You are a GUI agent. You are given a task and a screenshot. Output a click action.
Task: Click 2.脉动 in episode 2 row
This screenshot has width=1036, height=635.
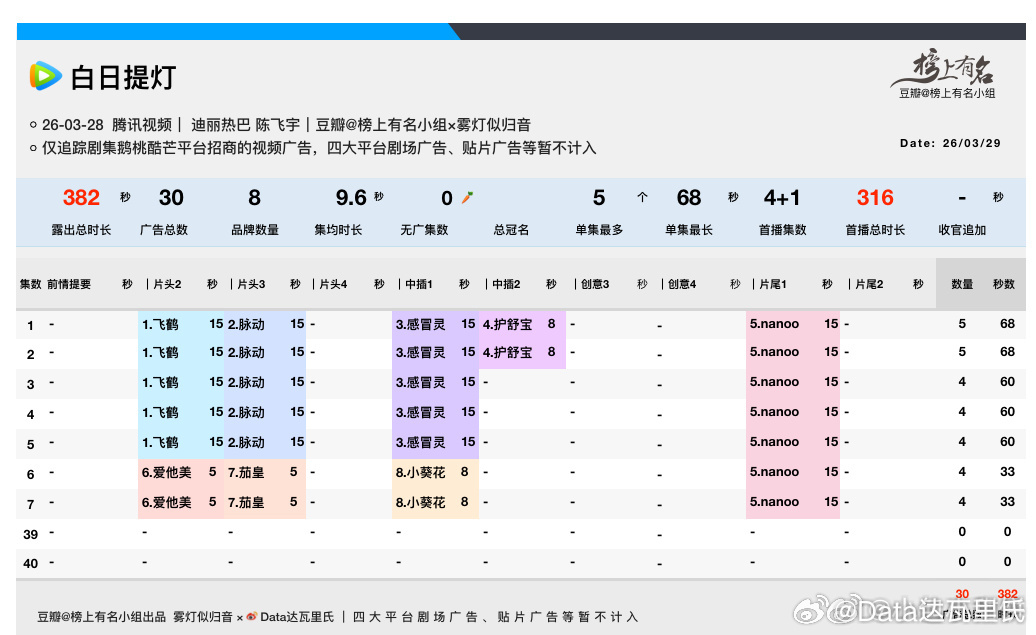246,352
